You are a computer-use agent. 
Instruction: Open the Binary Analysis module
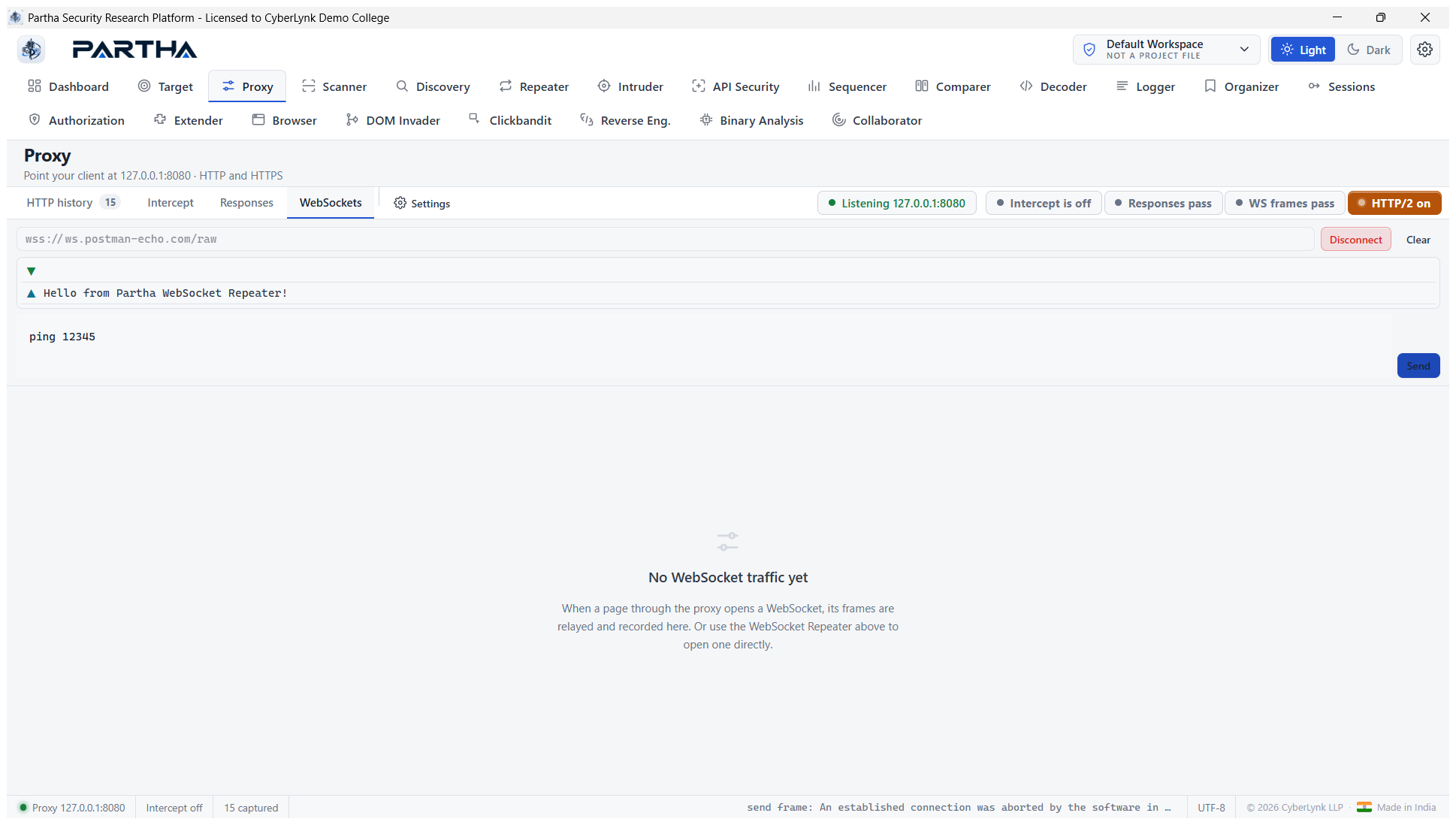click(751, 120)
